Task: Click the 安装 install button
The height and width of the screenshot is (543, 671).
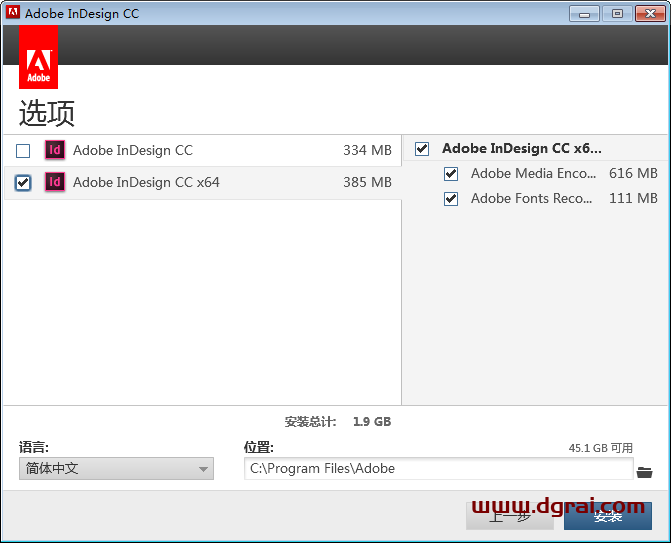Action: (x=608, y=516)
